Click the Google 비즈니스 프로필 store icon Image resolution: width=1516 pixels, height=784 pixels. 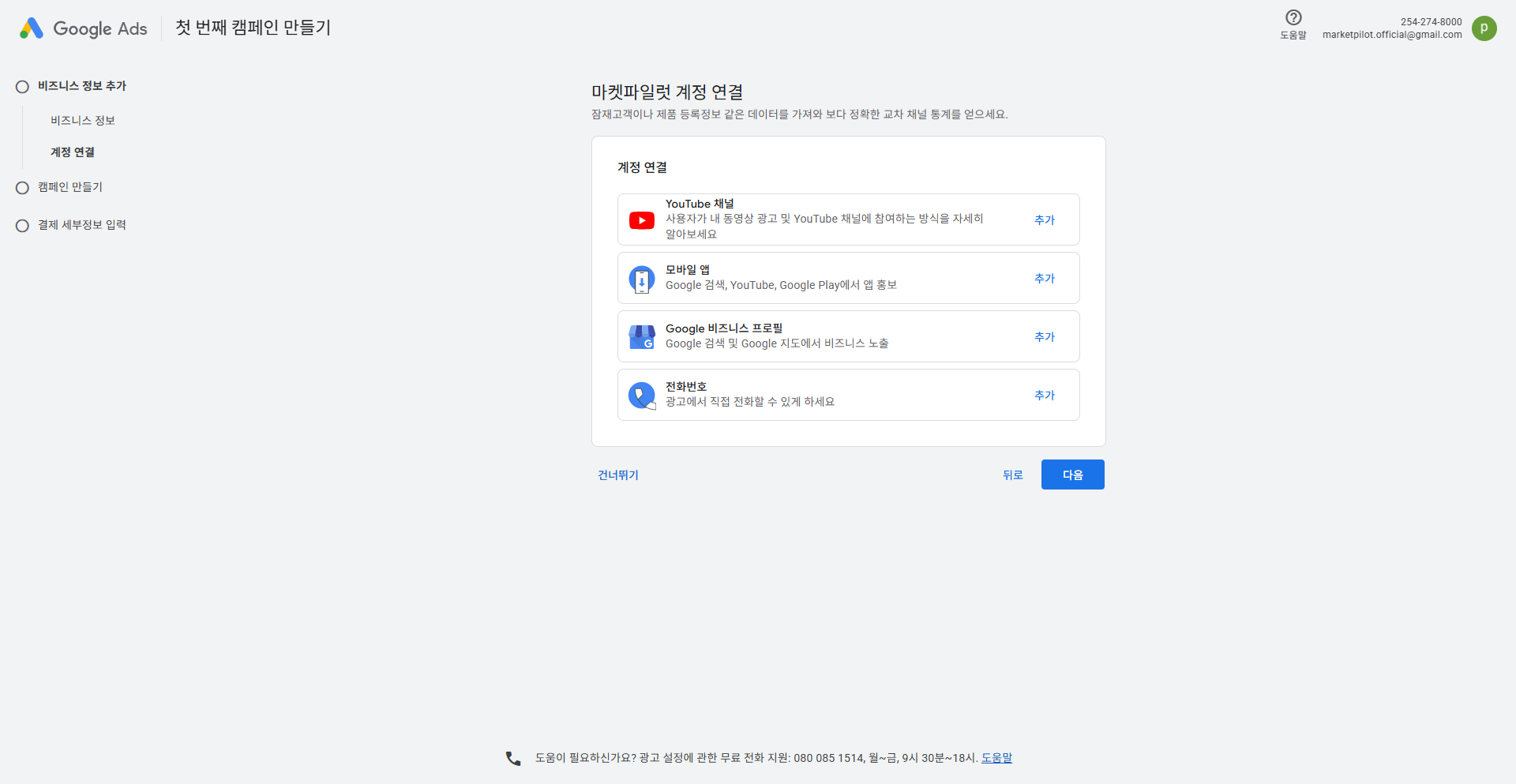tap(642, 337)
